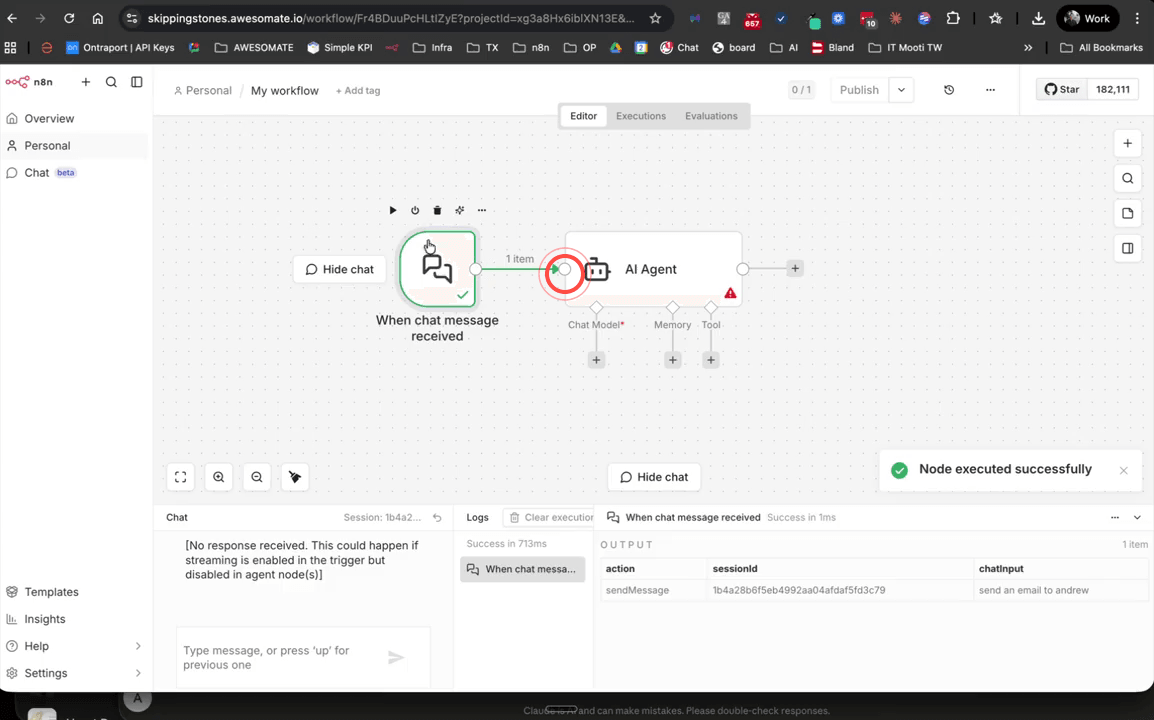Expand the node options ellipsis menu
Image resolution: width=1154 pixels, height=720 pixels.
[481, 210]
